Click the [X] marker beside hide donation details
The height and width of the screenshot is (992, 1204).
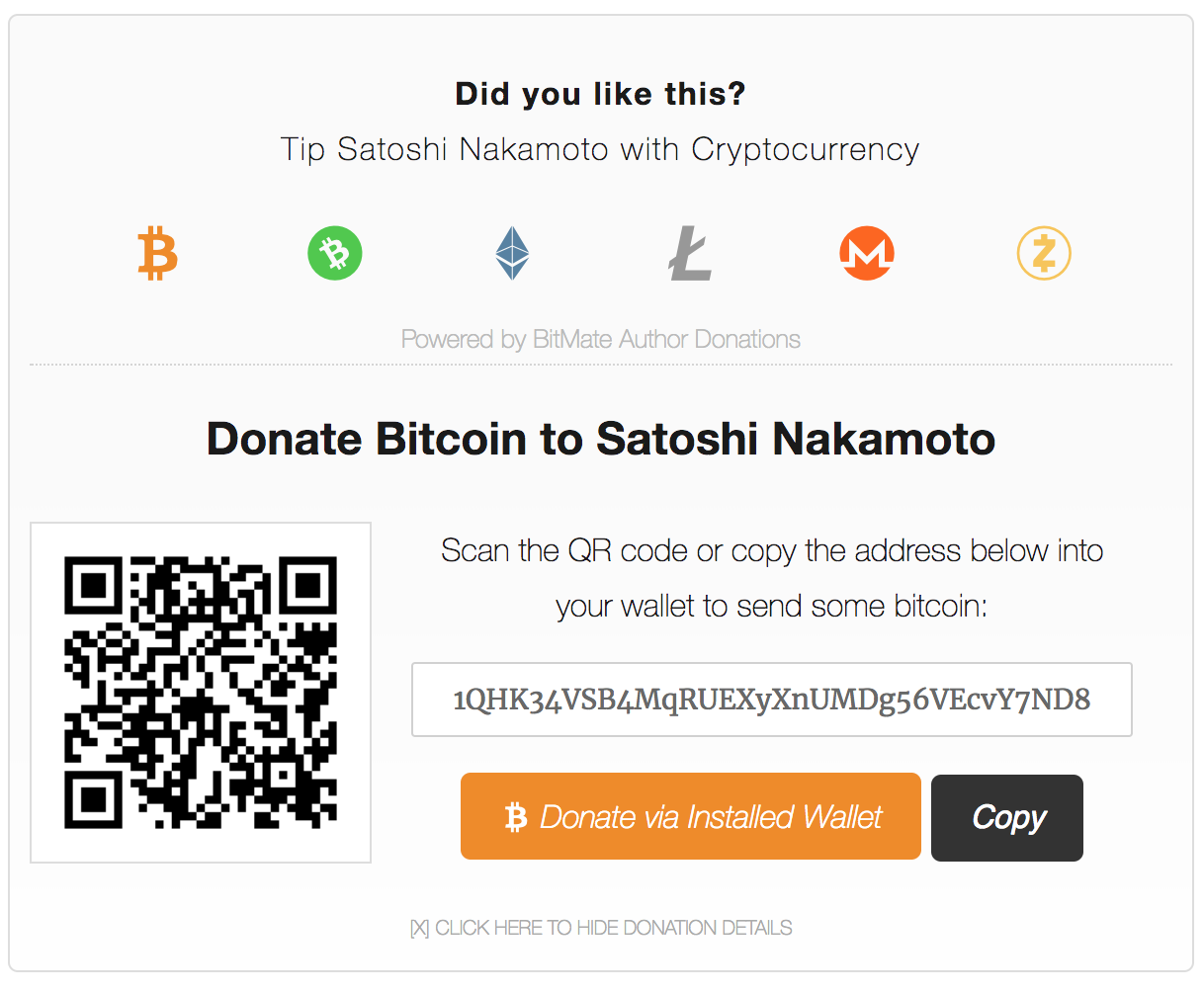420,928
